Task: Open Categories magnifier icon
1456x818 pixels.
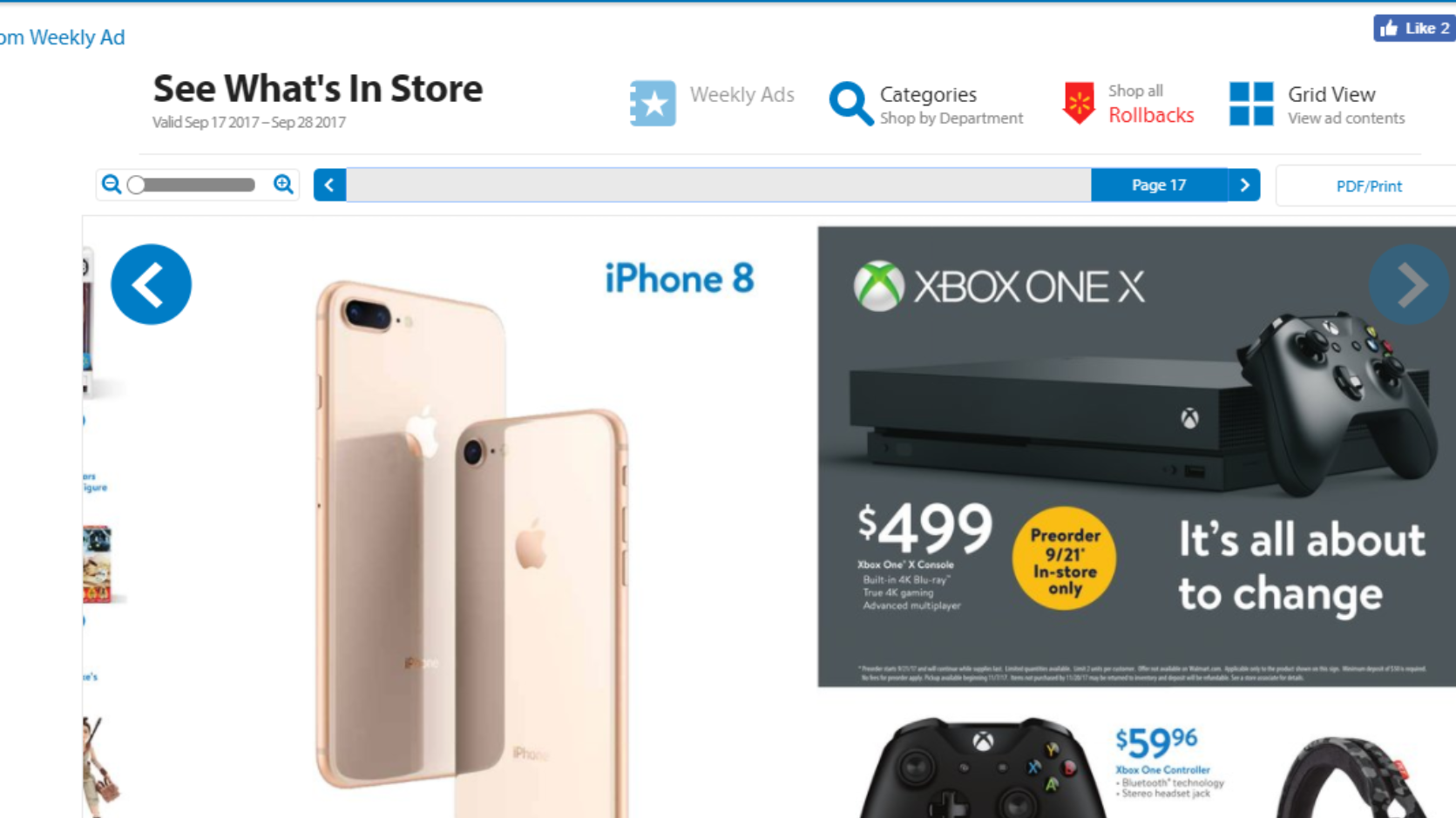Action: click(x=850, y=104)
